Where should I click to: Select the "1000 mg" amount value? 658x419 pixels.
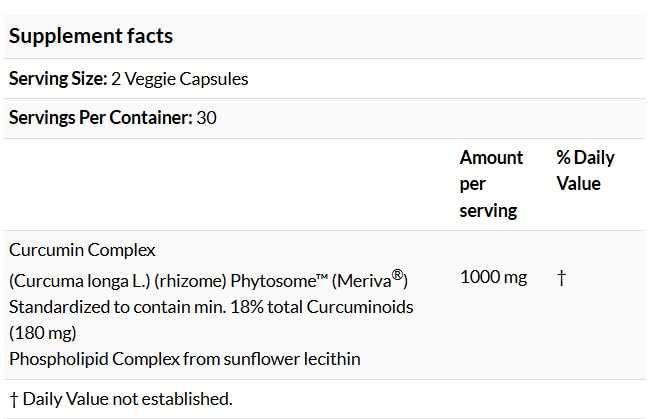click(x=493, y=277)
